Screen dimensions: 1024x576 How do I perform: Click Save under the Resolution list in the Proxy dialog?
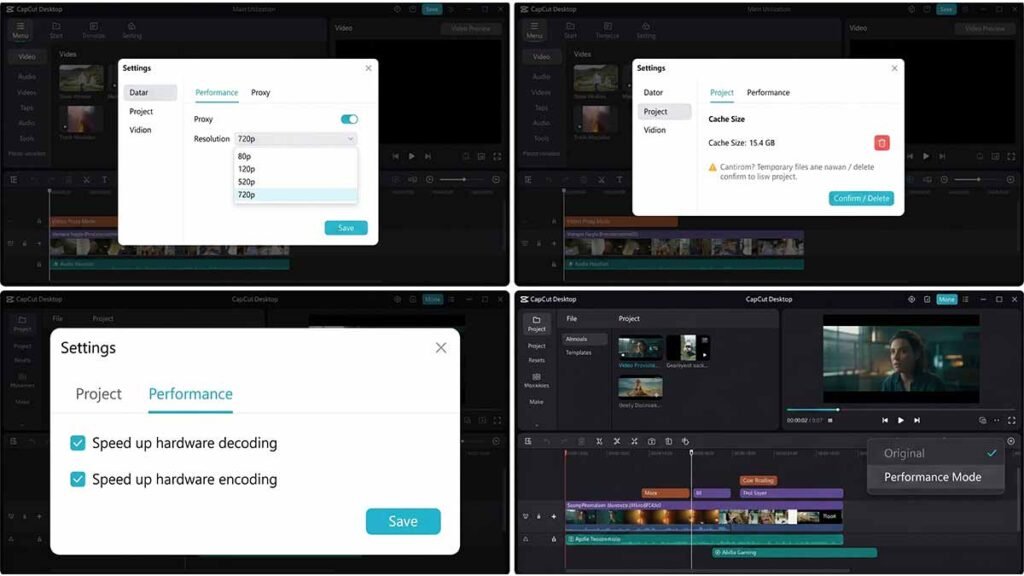346,228
